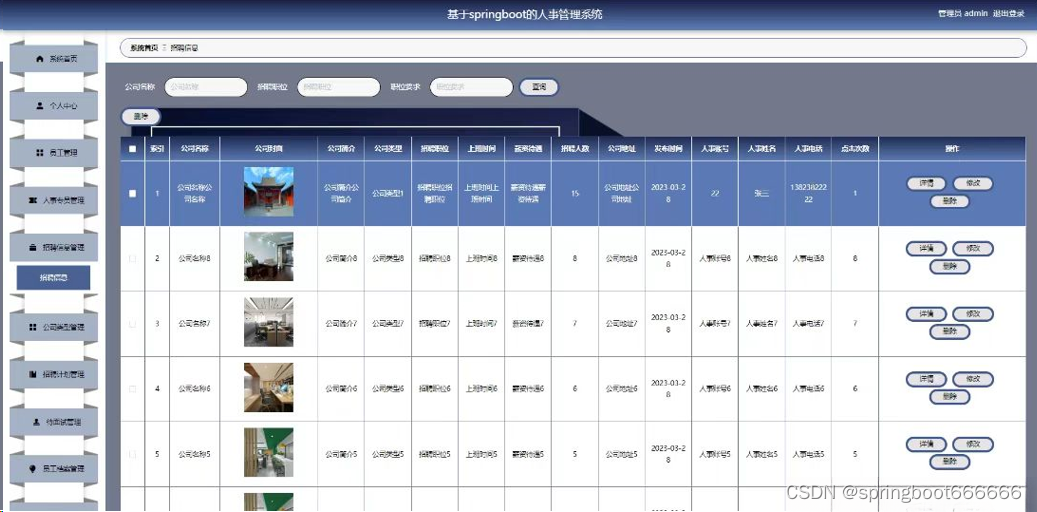Focus the 招聘职位 search field
This screenshot has width=1037, height=512.
[x=339, y=87]
